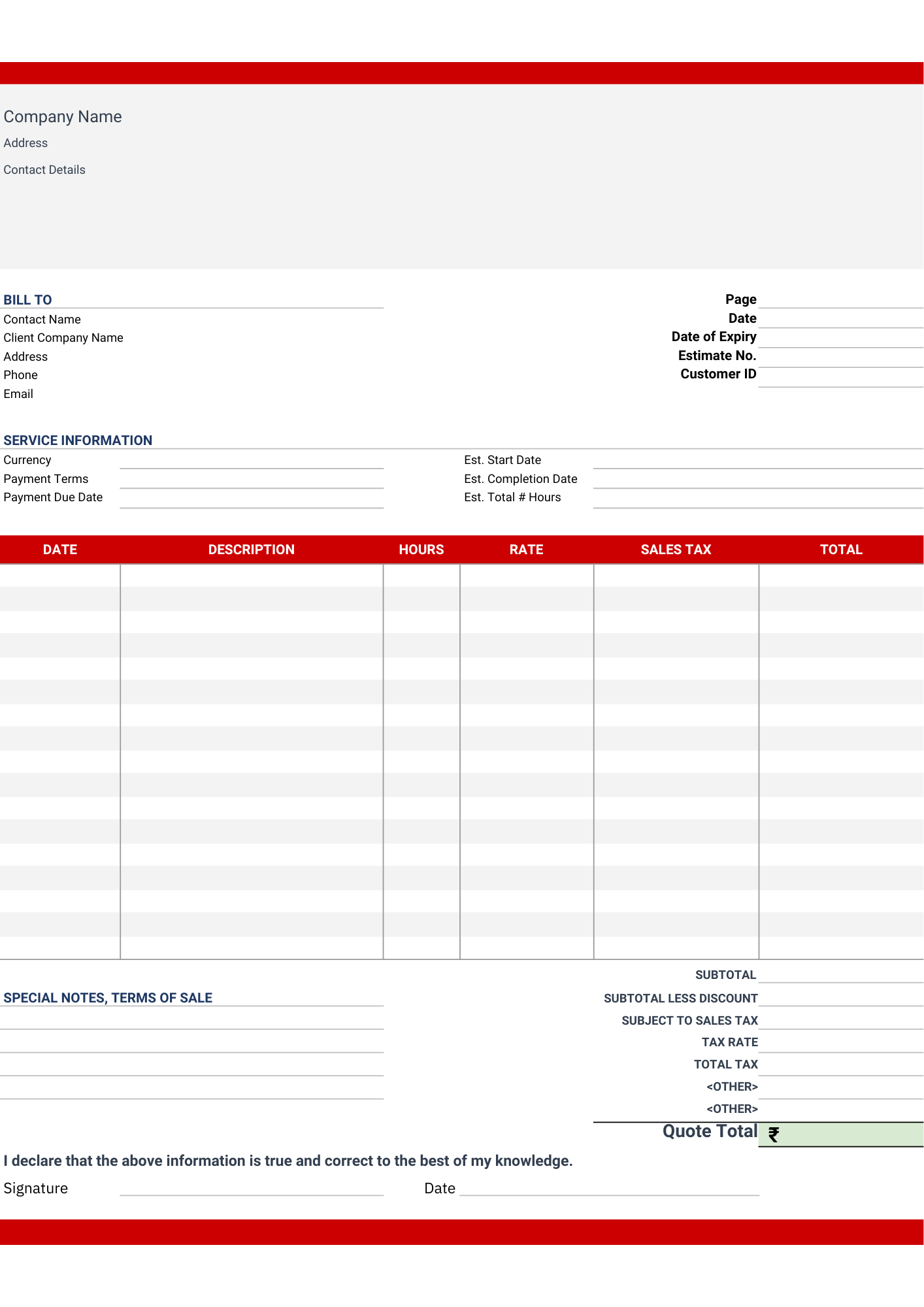Click the green Quote Total cell
Image resolution: width=924 pixels, height=1307 pixels.
pos(850,1134)
